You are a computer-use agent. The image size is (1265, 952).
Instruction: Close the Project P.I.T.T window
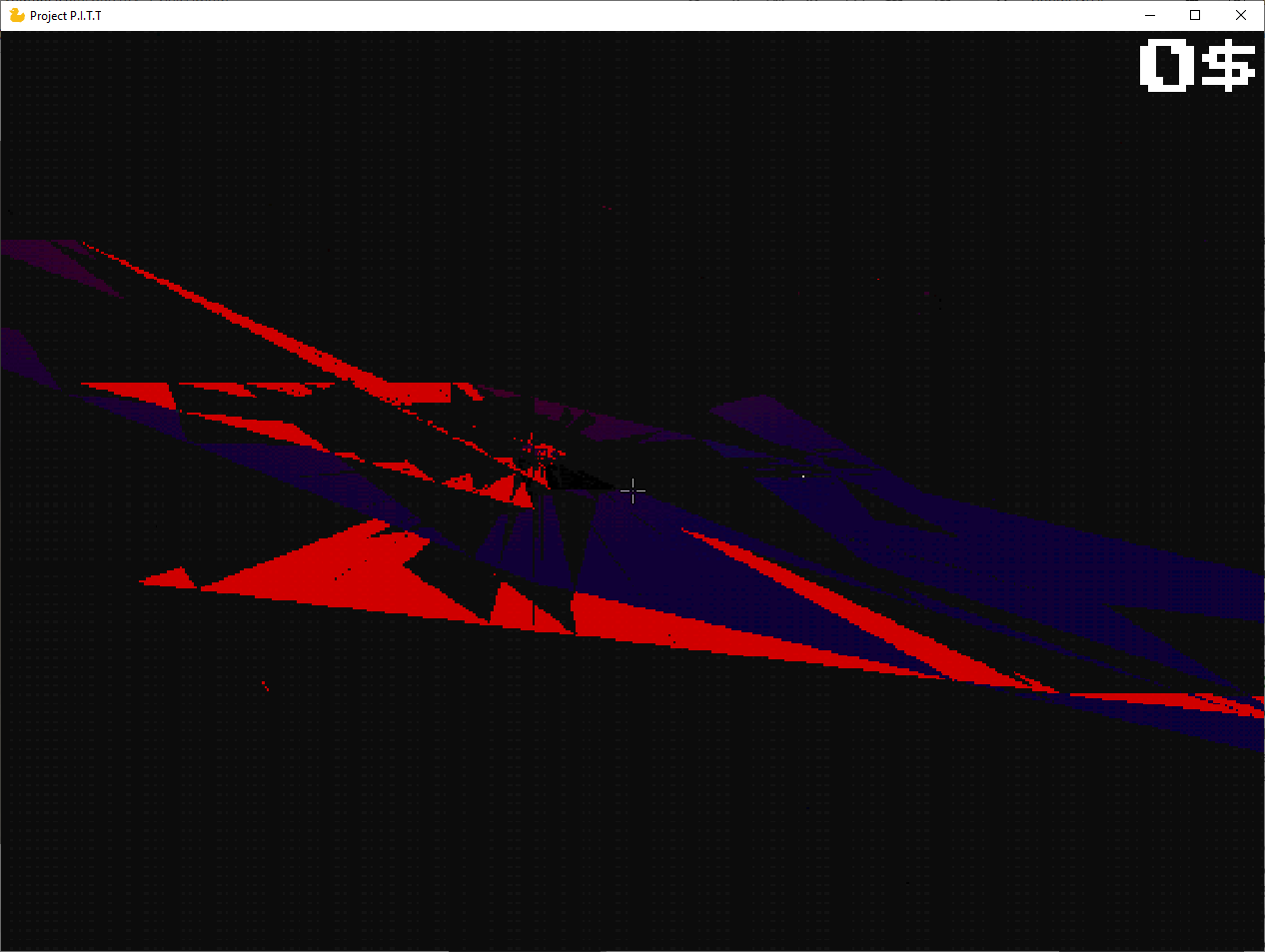pyautogui.click(x=1241, y=15)
